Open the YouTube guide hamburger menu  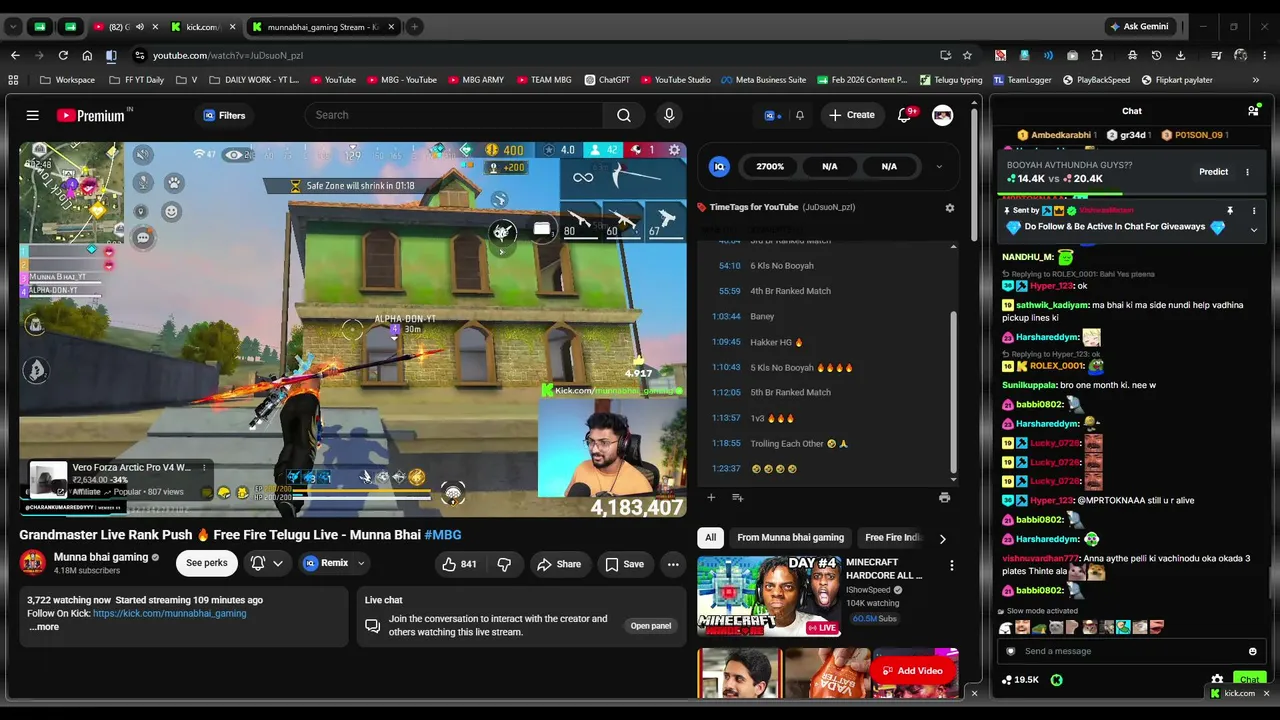(33, 116)
